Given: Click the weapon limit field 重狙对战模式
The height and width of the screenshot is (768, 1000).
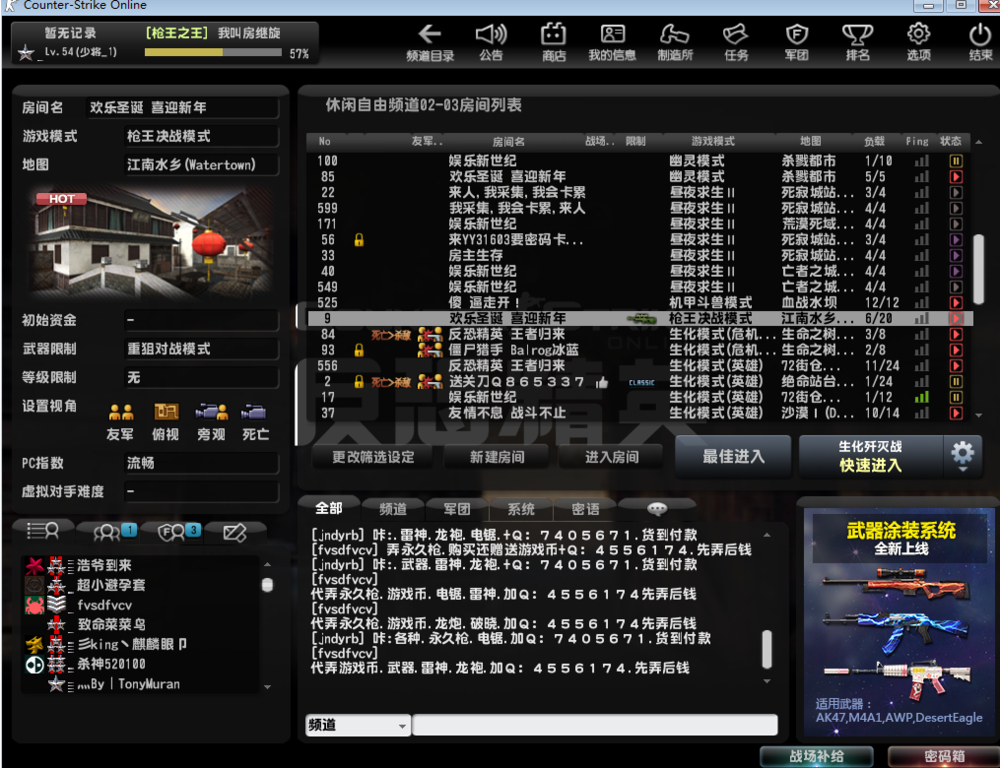Looking at the screenshot, I should point(201,349).
